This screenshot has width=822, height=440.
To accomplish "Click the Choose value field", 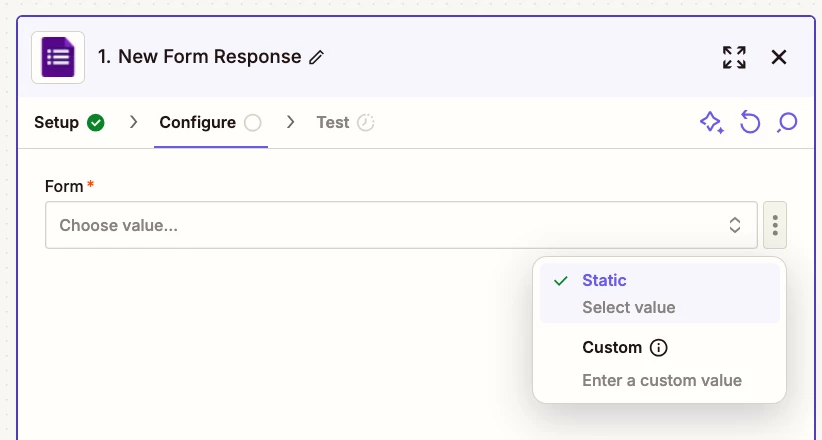I will [401, 226].
